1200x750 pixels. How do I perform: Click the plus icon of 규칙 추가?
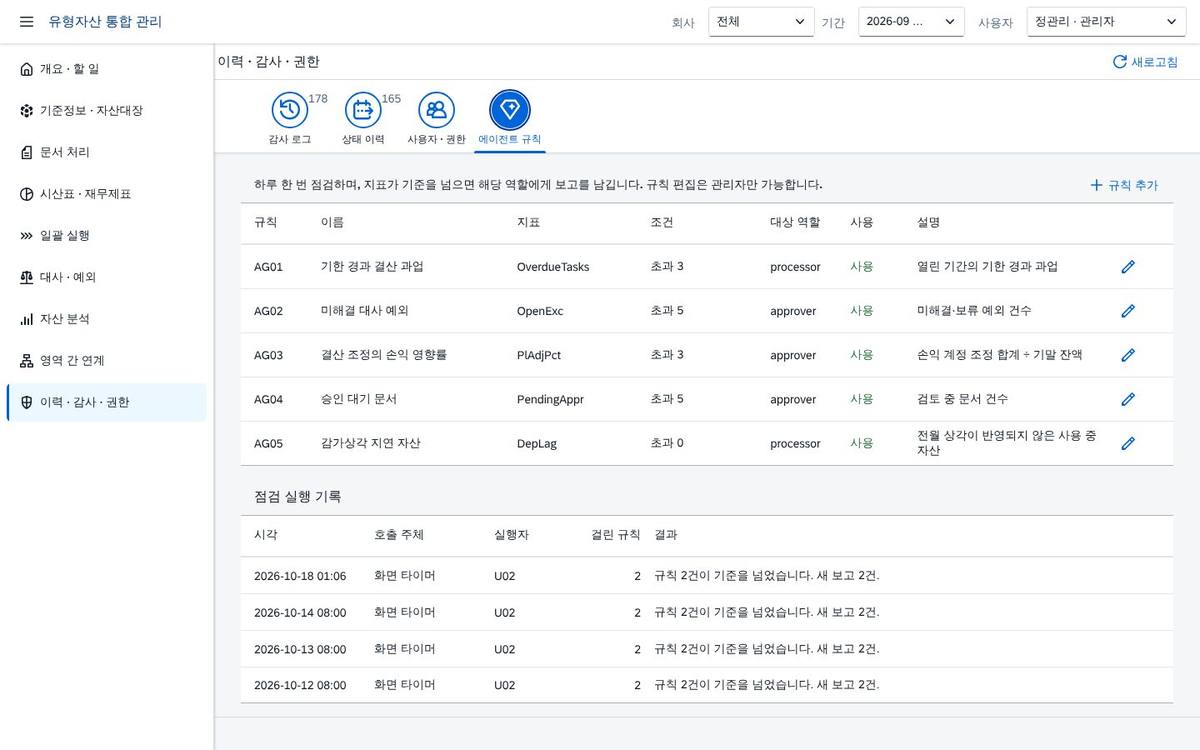[x=1096, y=185]
